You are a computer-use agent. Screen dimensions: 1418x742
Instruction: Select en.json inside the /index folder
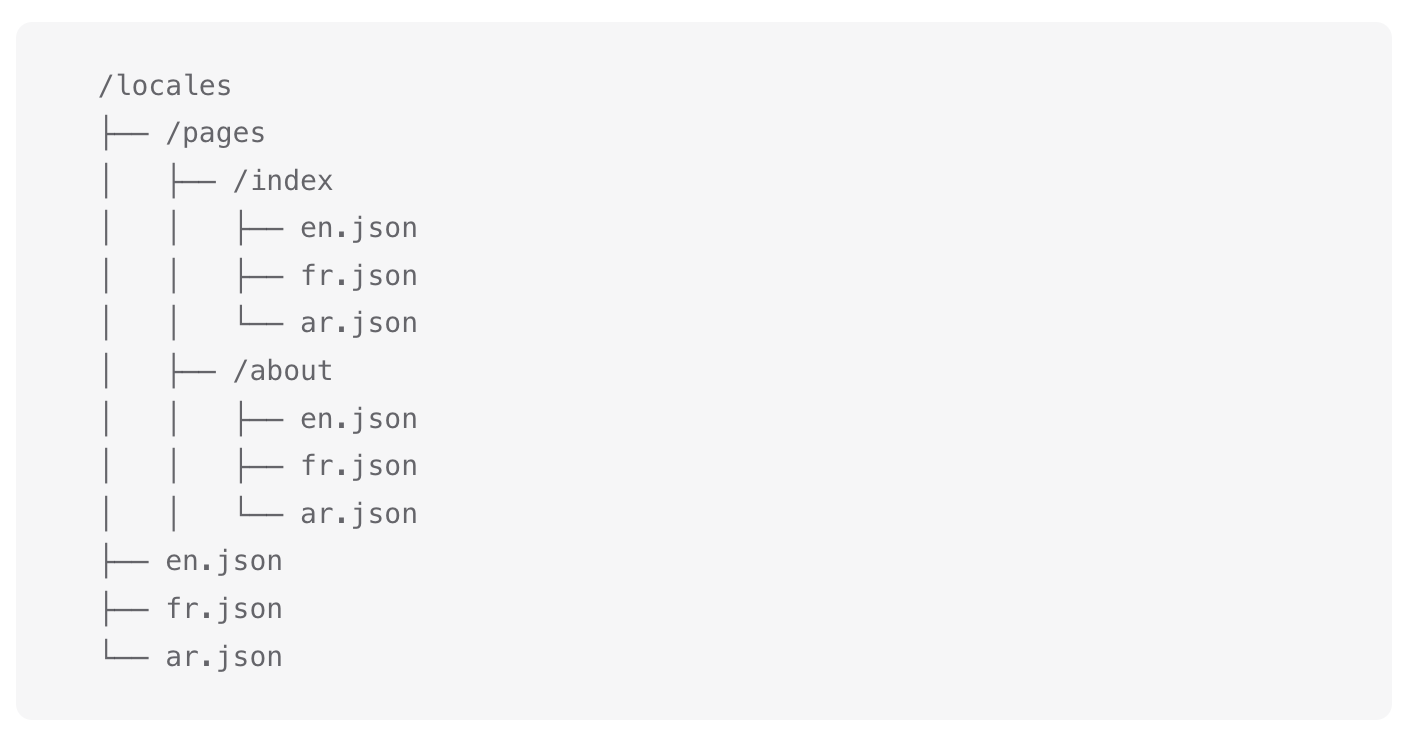[358, 228]
